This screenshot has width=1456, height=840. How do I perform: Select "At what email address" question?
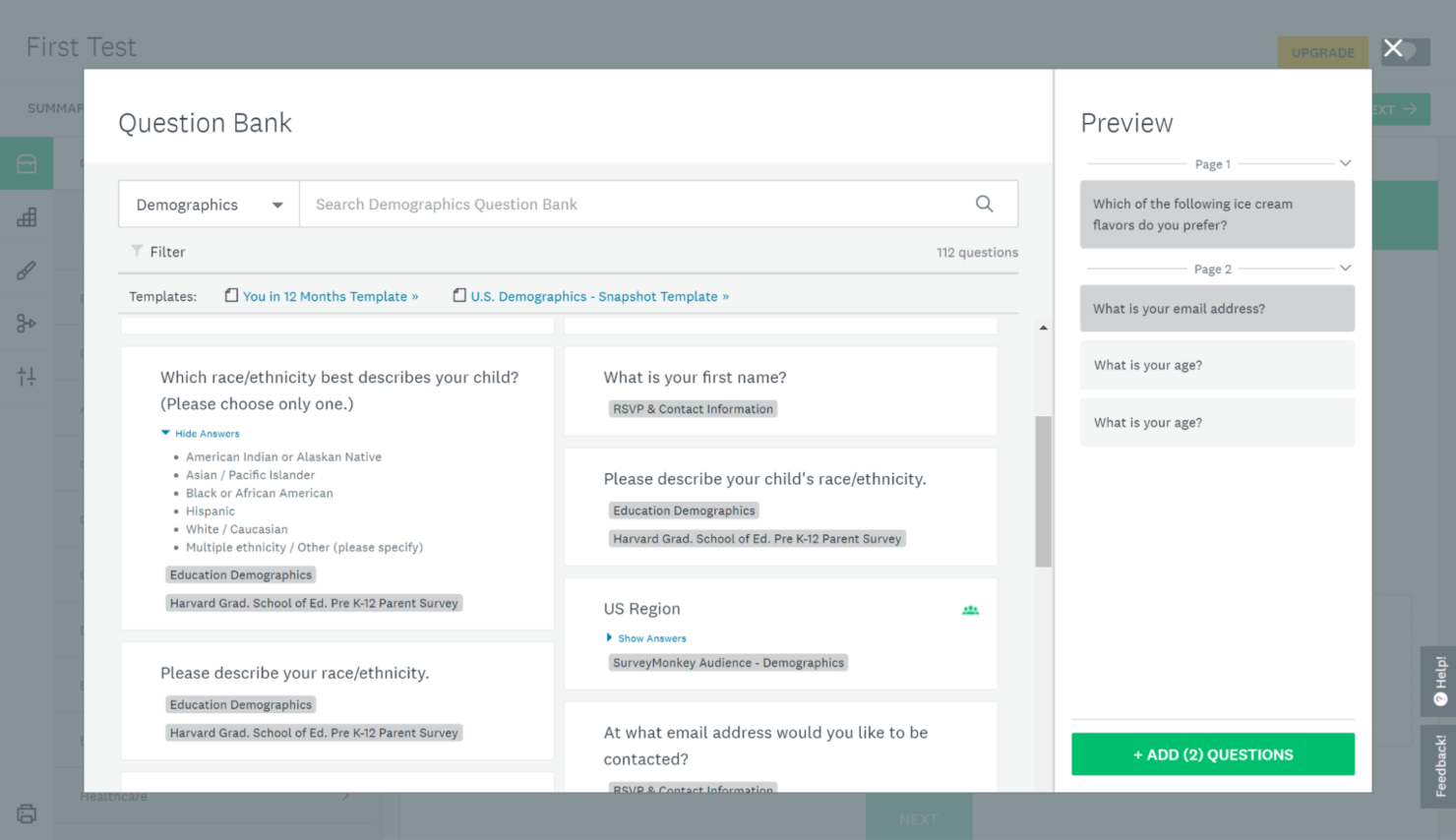[x=765, y=746]
